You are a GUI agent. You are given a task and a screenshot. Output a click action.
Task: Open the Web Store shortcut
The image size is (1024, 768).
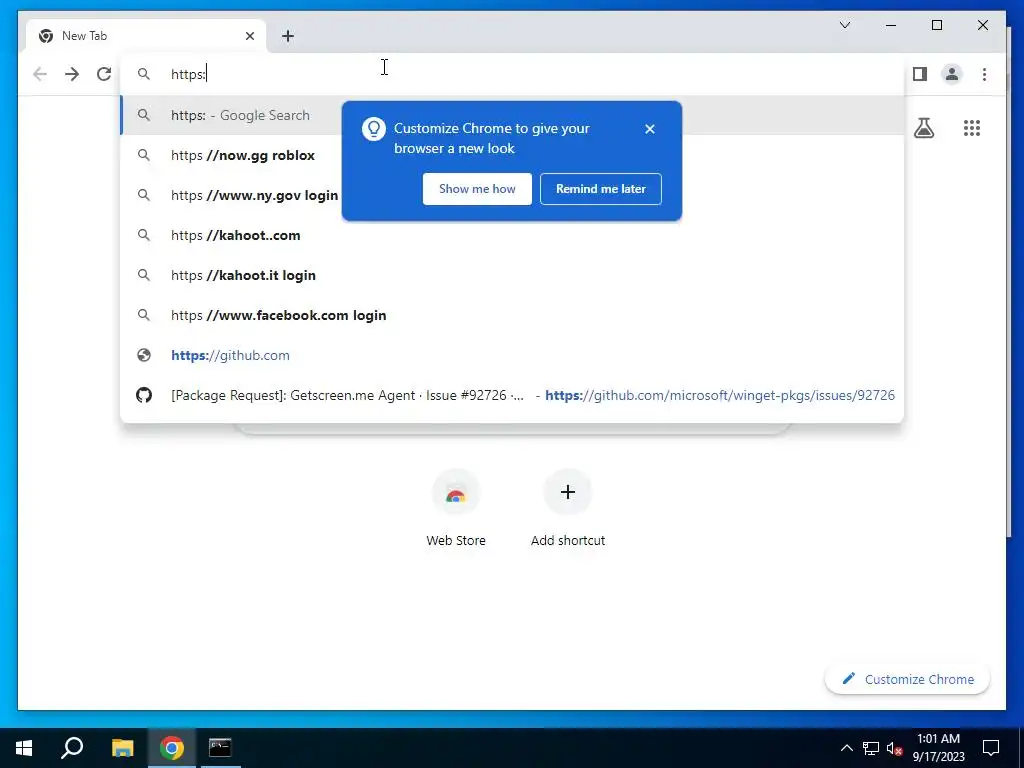pos(456,509)
